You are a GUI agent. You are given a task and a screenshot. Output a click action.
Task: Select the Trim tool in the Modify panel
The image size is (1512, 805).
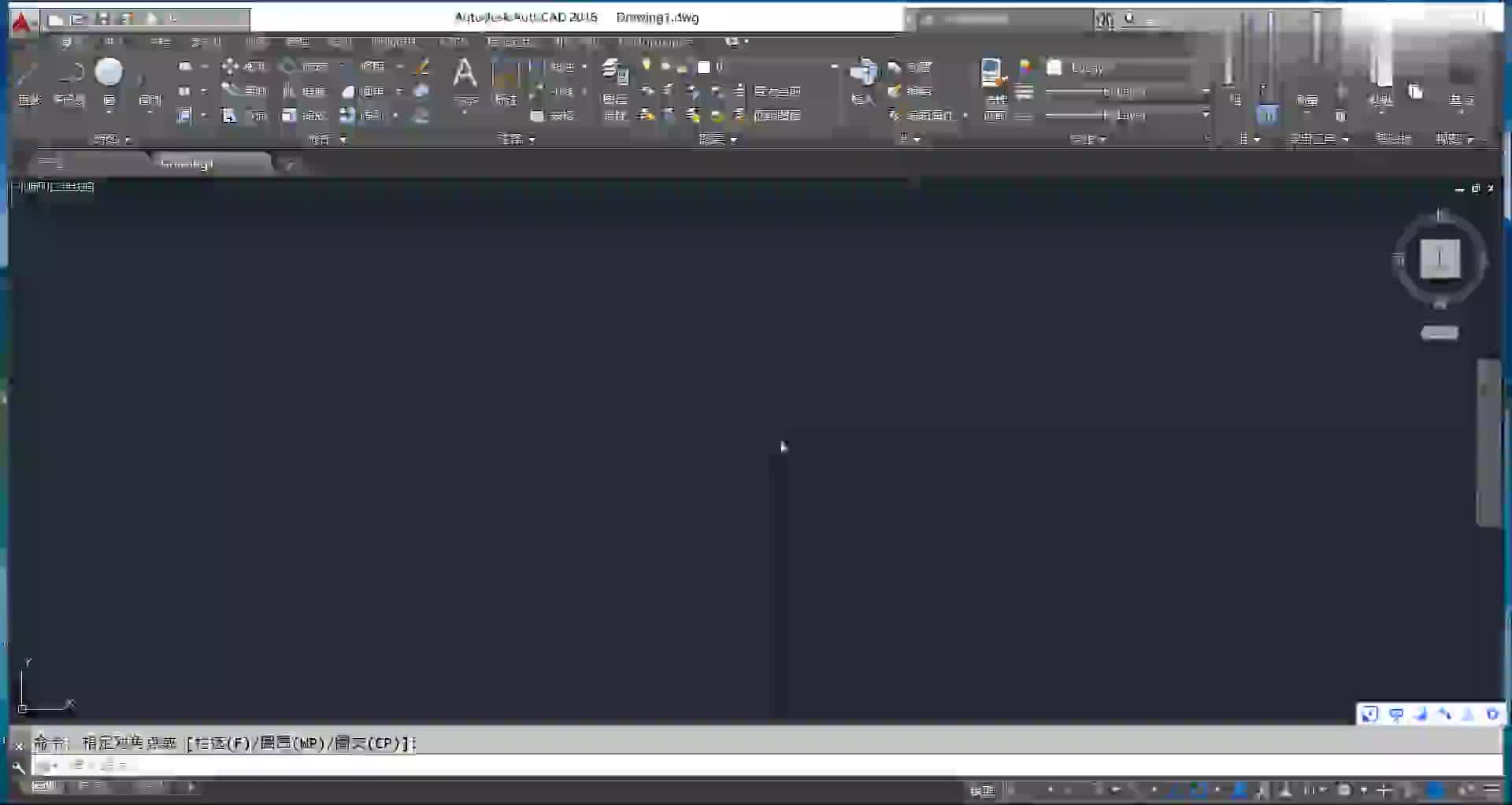372,66
